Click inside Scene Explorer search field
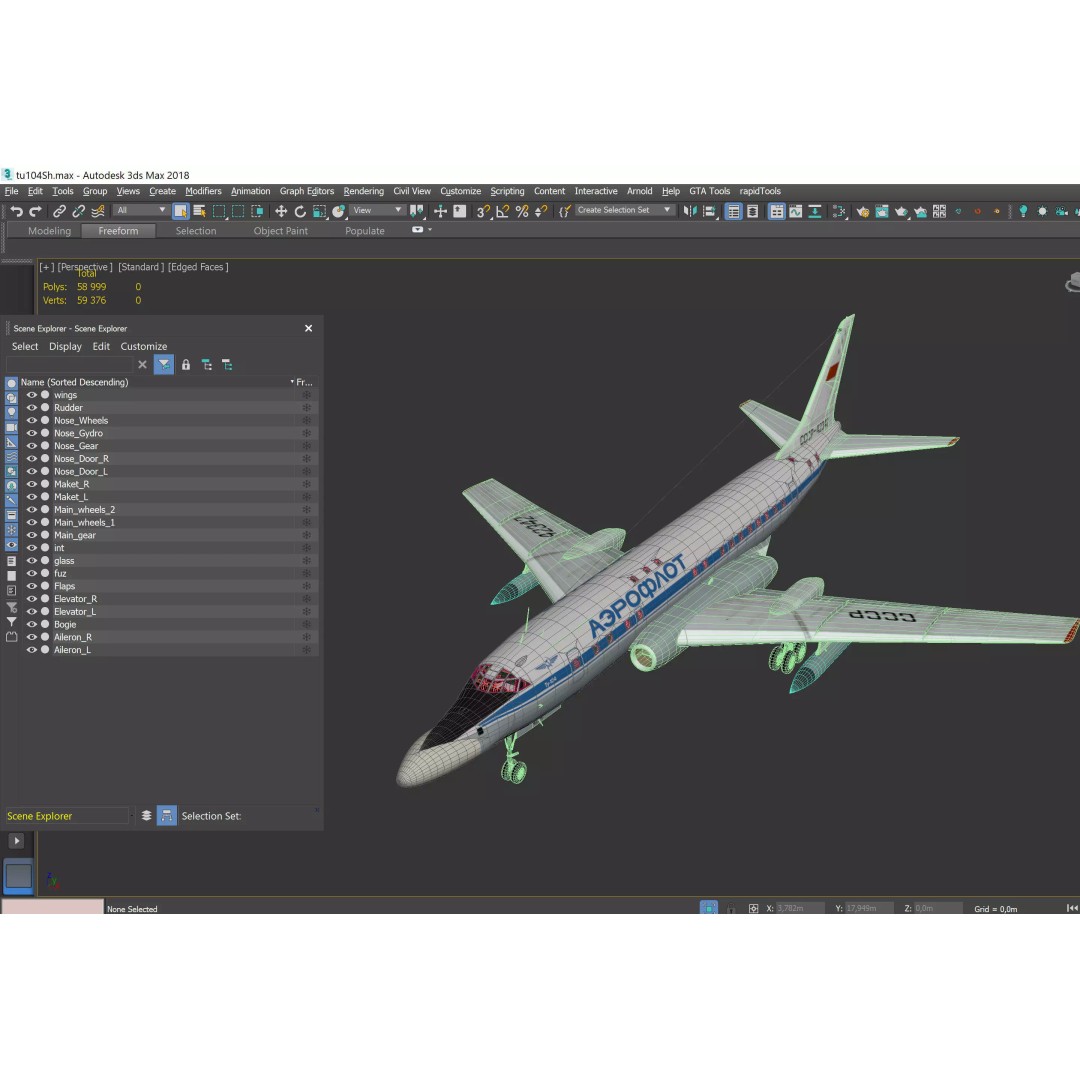Viewport: 1080px width, 1080px height. (x=69, y=365)
